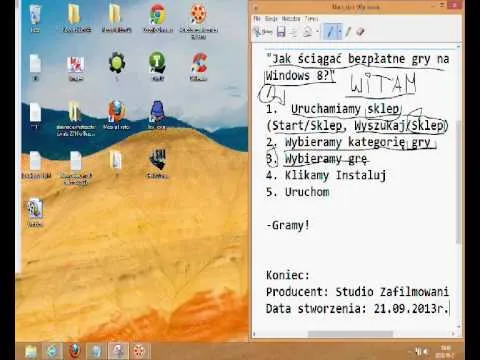Open Google Chrome desktop shortcut
The width and height of the screenshot is (480, 360).
[158, 19]
